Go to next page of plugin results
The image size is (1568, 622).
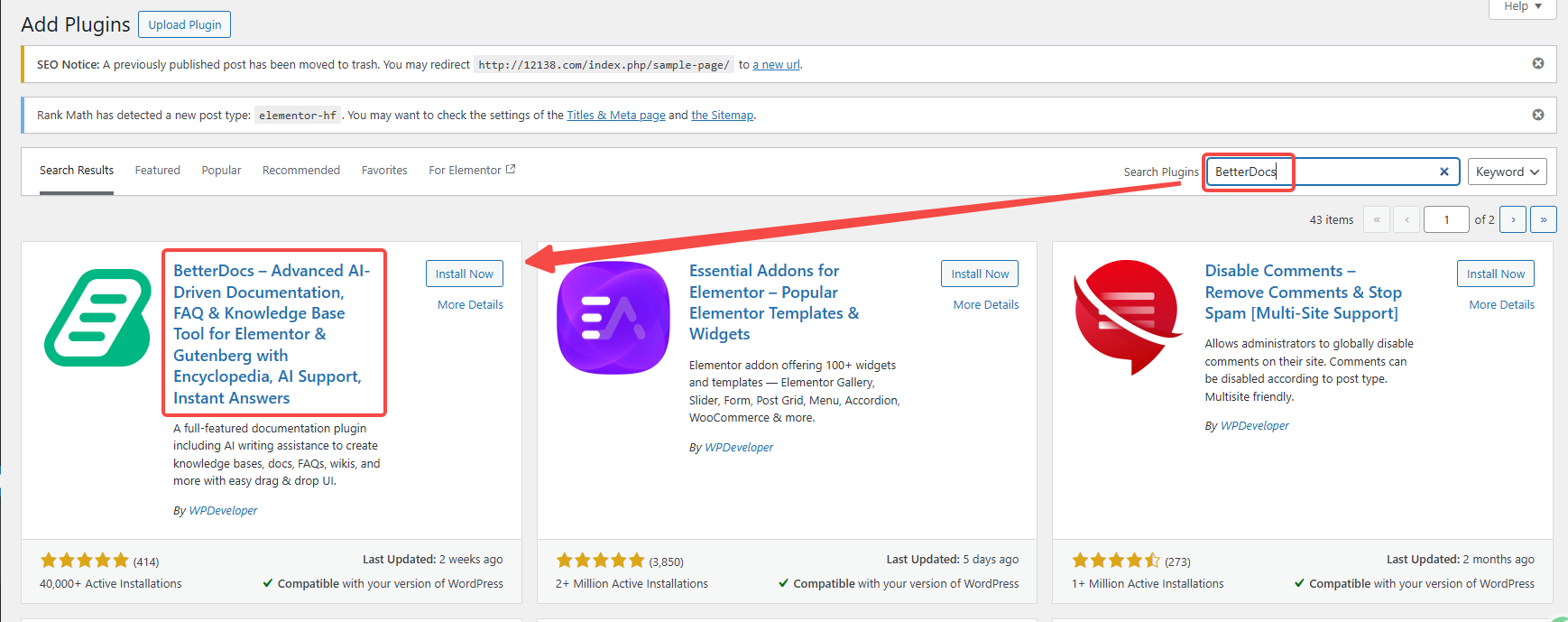(x=1513, y=219)
